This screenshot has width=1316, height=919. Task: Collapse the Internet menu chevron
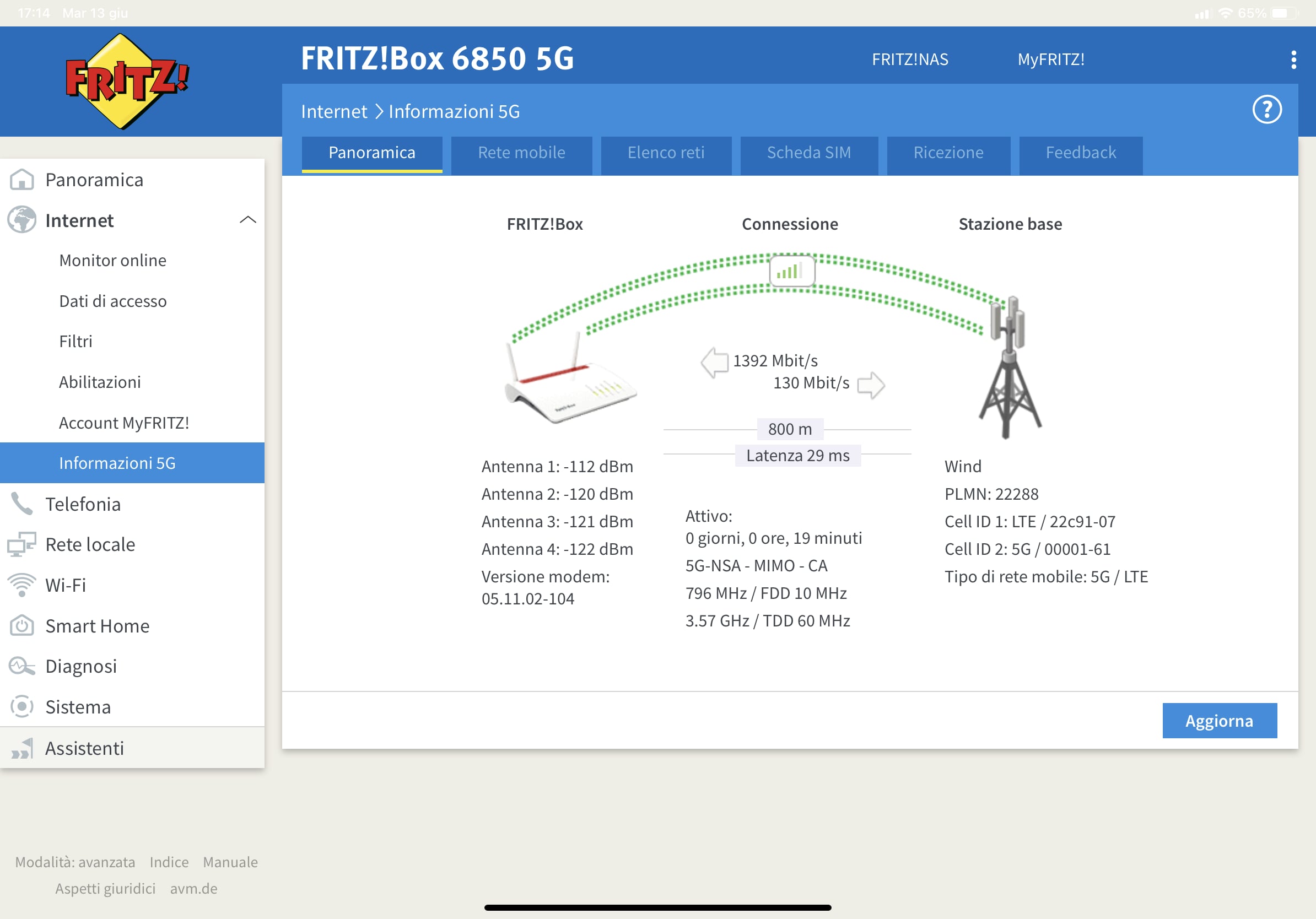point(247,220)
